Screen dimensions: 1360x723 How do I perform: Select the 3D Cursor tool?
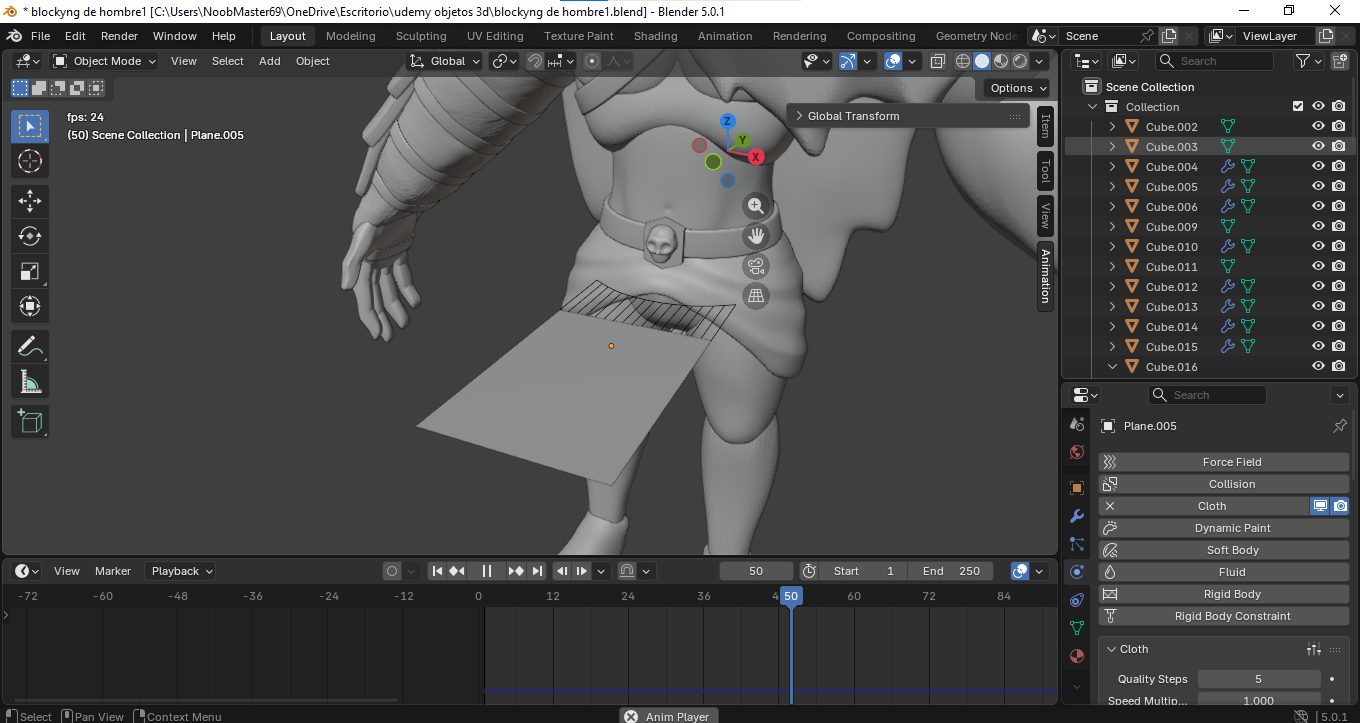[30, 161]
